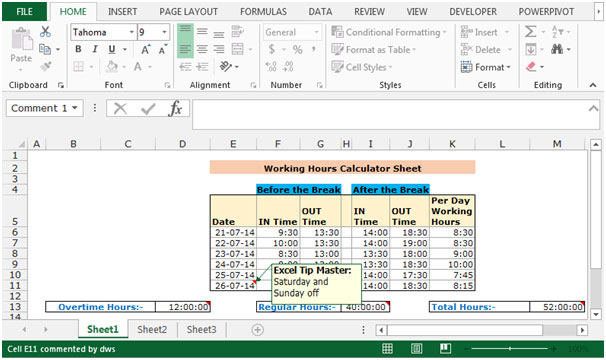
Task: Switch to the REVIEW tab
Action: tap(369, 12)
